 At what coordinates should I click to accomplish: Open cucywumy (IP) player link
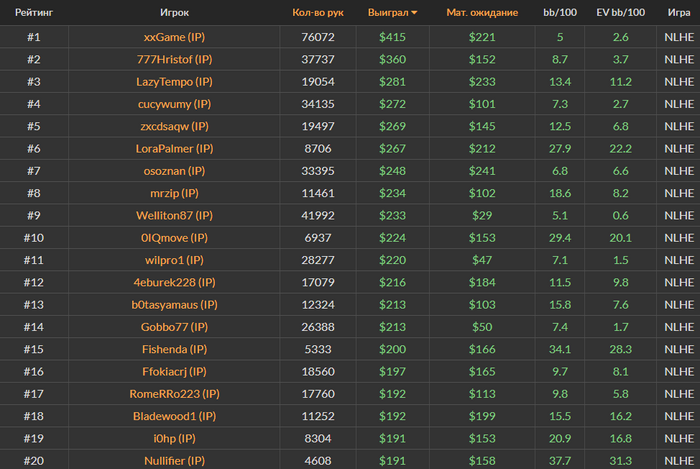[174, 104]
